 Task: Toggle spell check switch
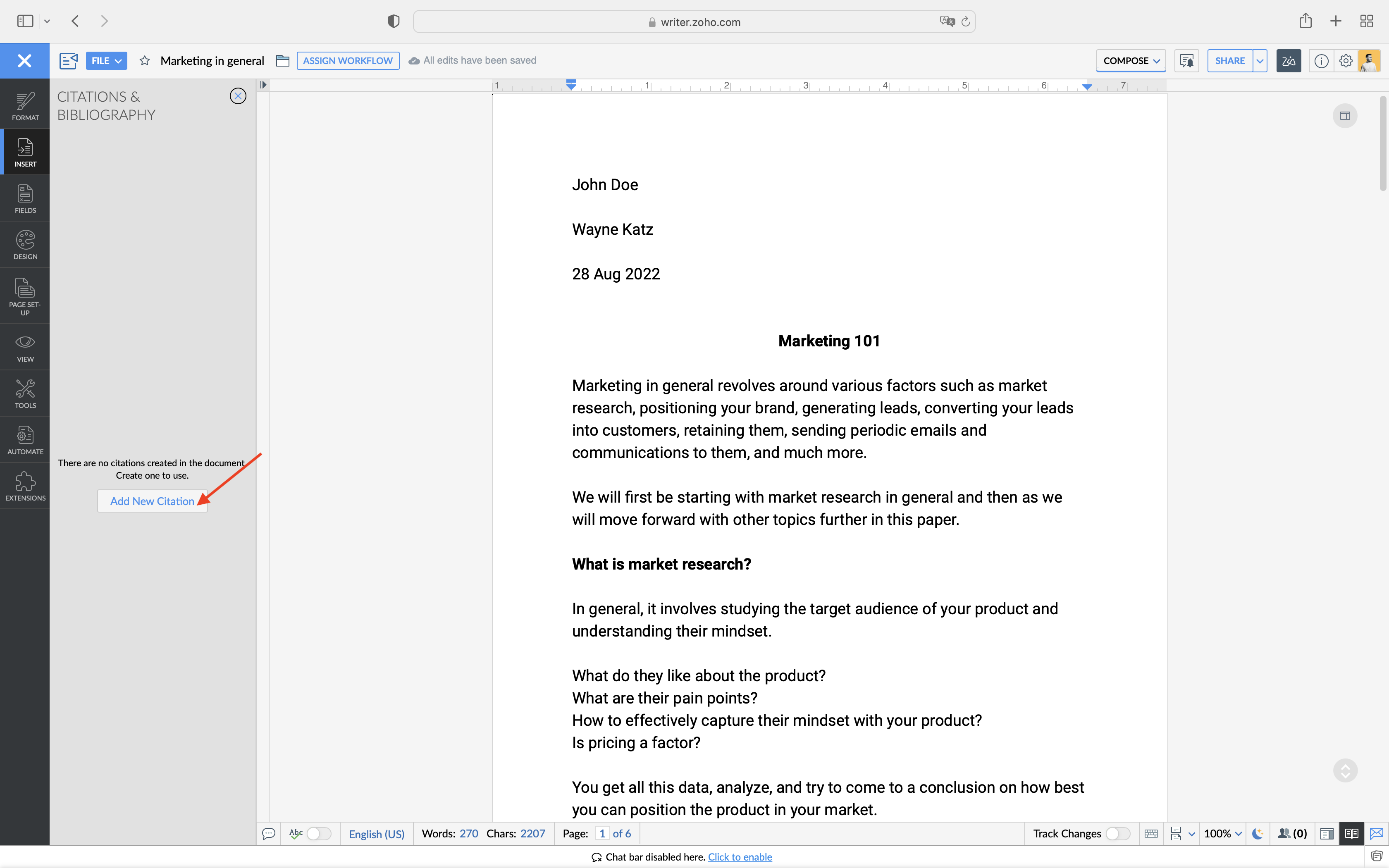click(x=319, y=834)
